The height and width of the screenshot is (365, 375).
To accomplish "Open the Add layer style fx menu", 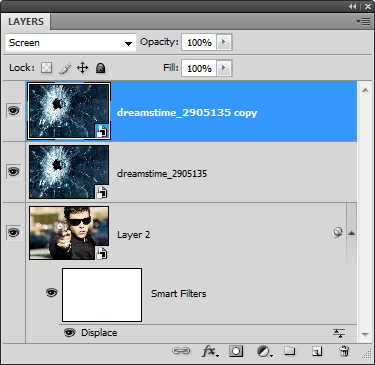I will coord(210,351).
